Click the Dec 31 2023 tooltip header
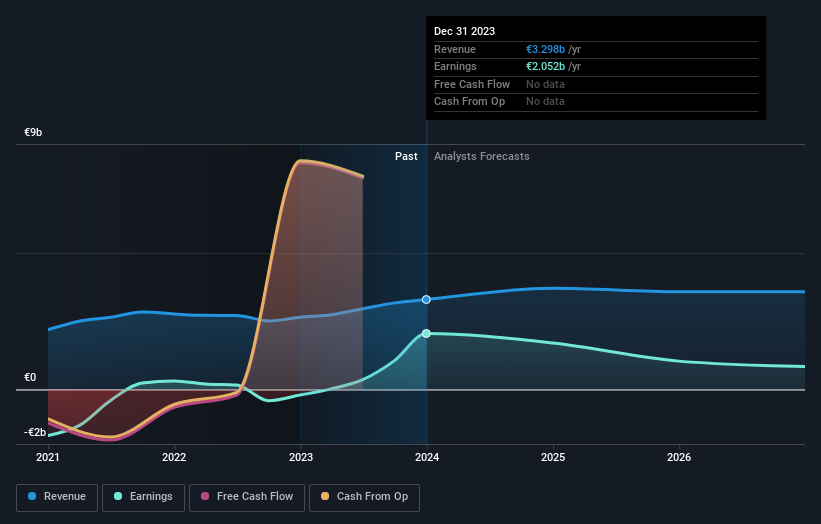The height and width of the screenshot is (524, 821). pos(464,31)
